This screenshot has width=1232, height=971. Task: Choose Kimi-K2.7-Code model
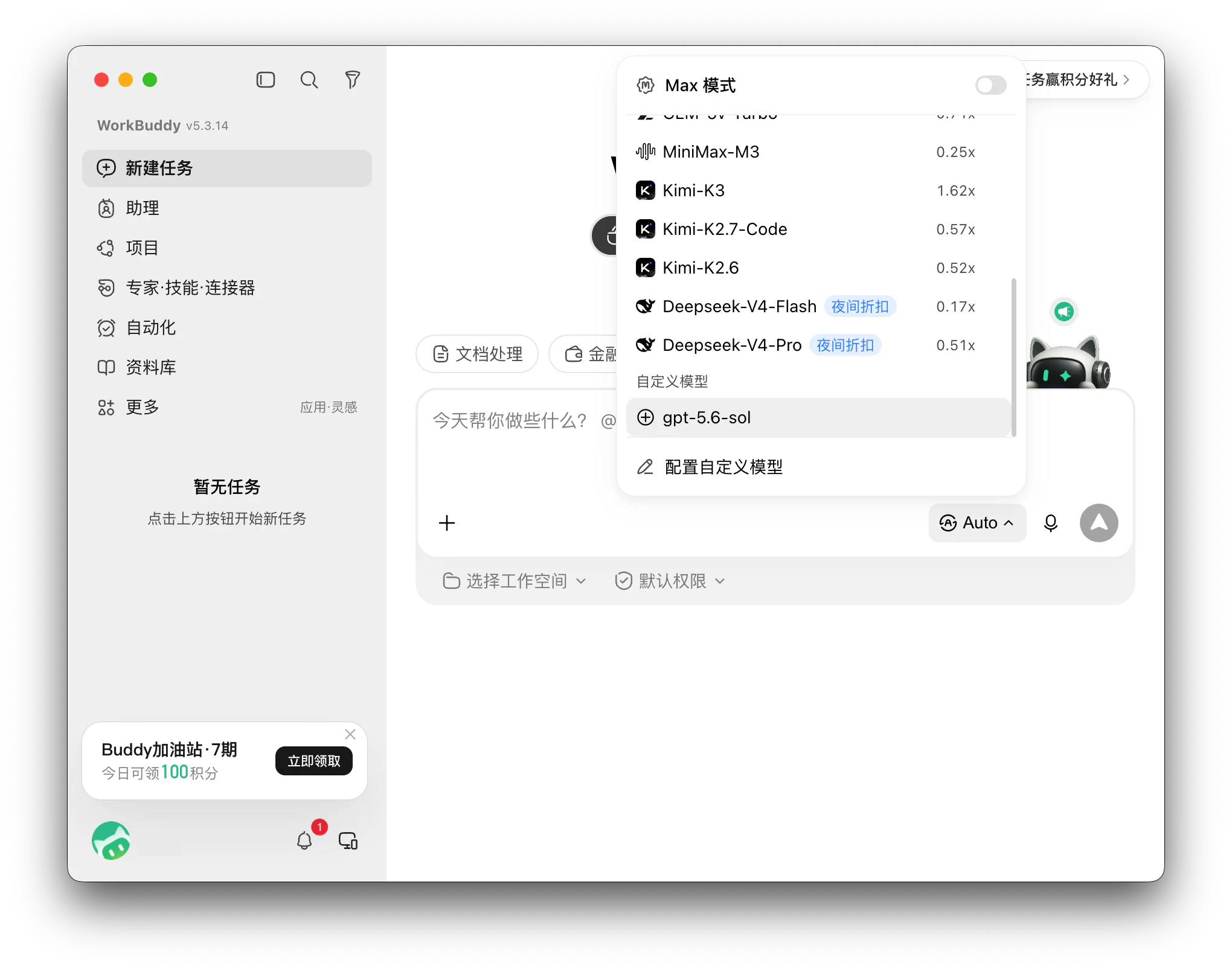(x=819, y=229)
